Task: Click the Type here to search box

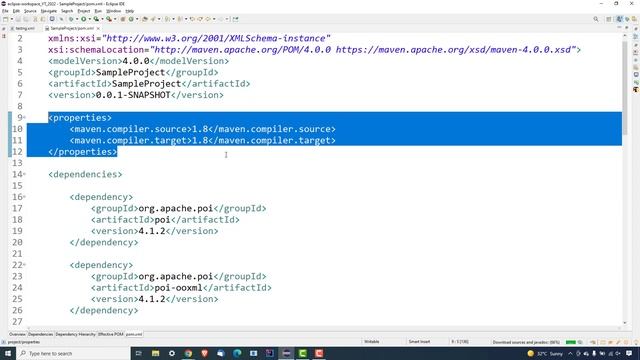Action: tap(73, 353)
